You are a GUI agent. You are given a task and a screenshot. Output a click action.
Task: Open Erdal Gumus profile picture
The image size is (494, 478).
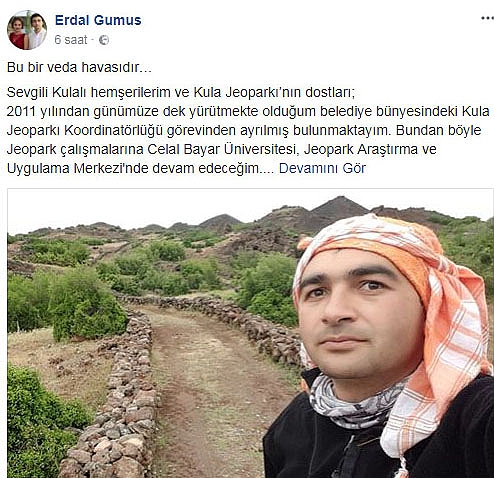27,30
